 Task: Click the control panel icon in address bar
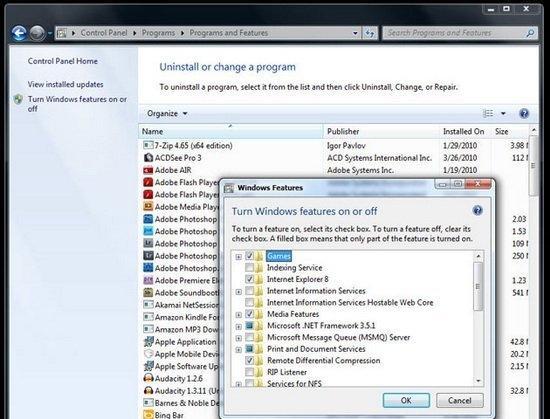click(x=62, y=33)
